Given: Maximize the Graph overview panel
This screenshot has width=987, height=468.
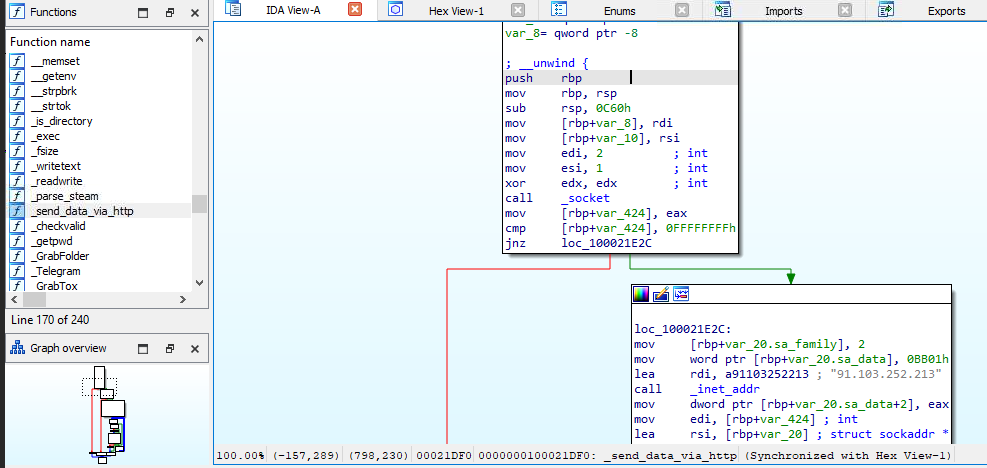Looking at the screenshot, I should pyautogui.click(x=143, y=349).
